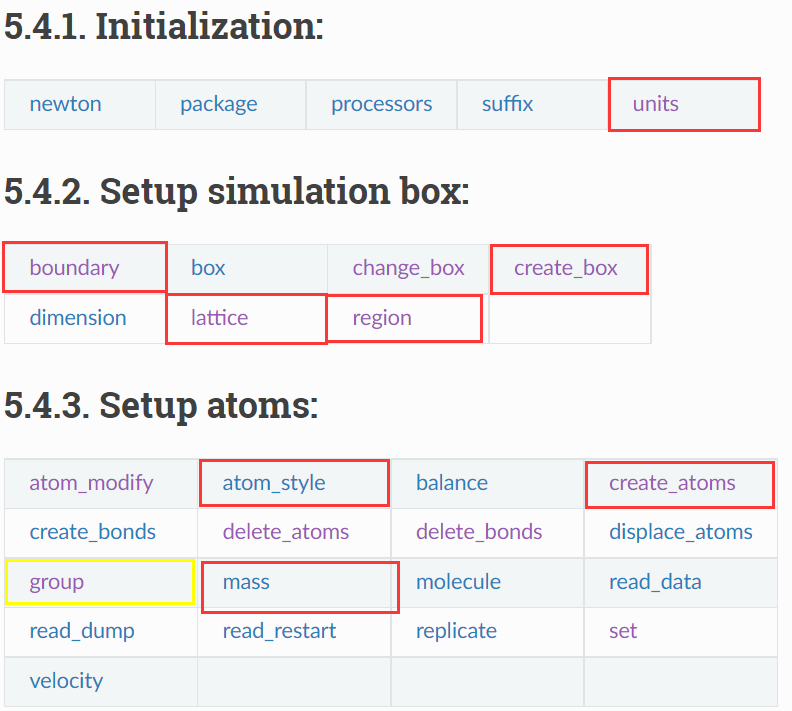
Task: Open the atom_style command link
Action: click(273, 483)
